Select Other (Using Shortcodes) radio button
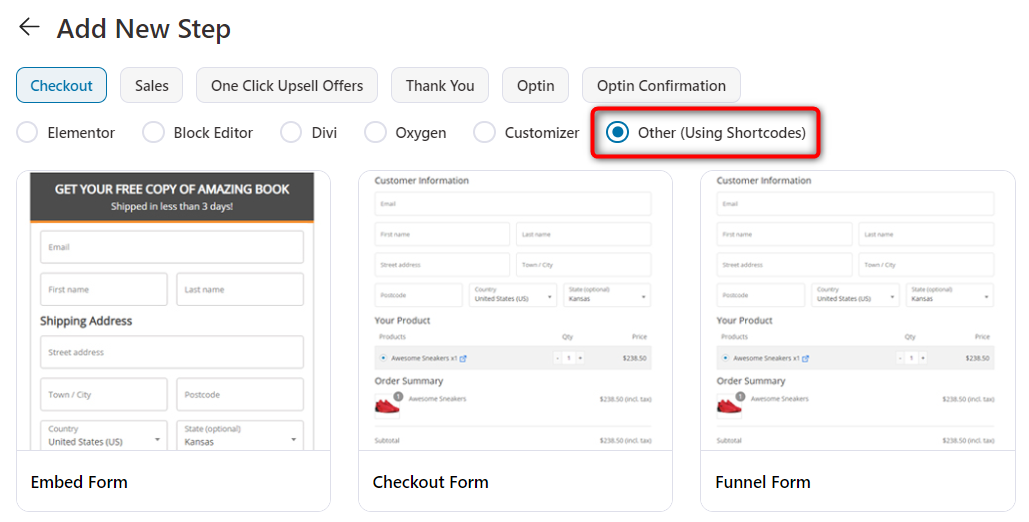Image resolution: width=1029 pixels, height=522 pixels. click(618, 132)
